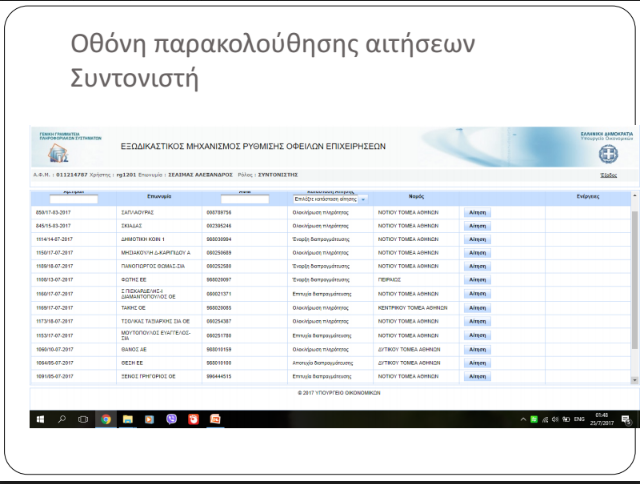Open the Action Center notifications icon
Image resolution: width=640 pixels, height=484 pixels.
[627, 420]
